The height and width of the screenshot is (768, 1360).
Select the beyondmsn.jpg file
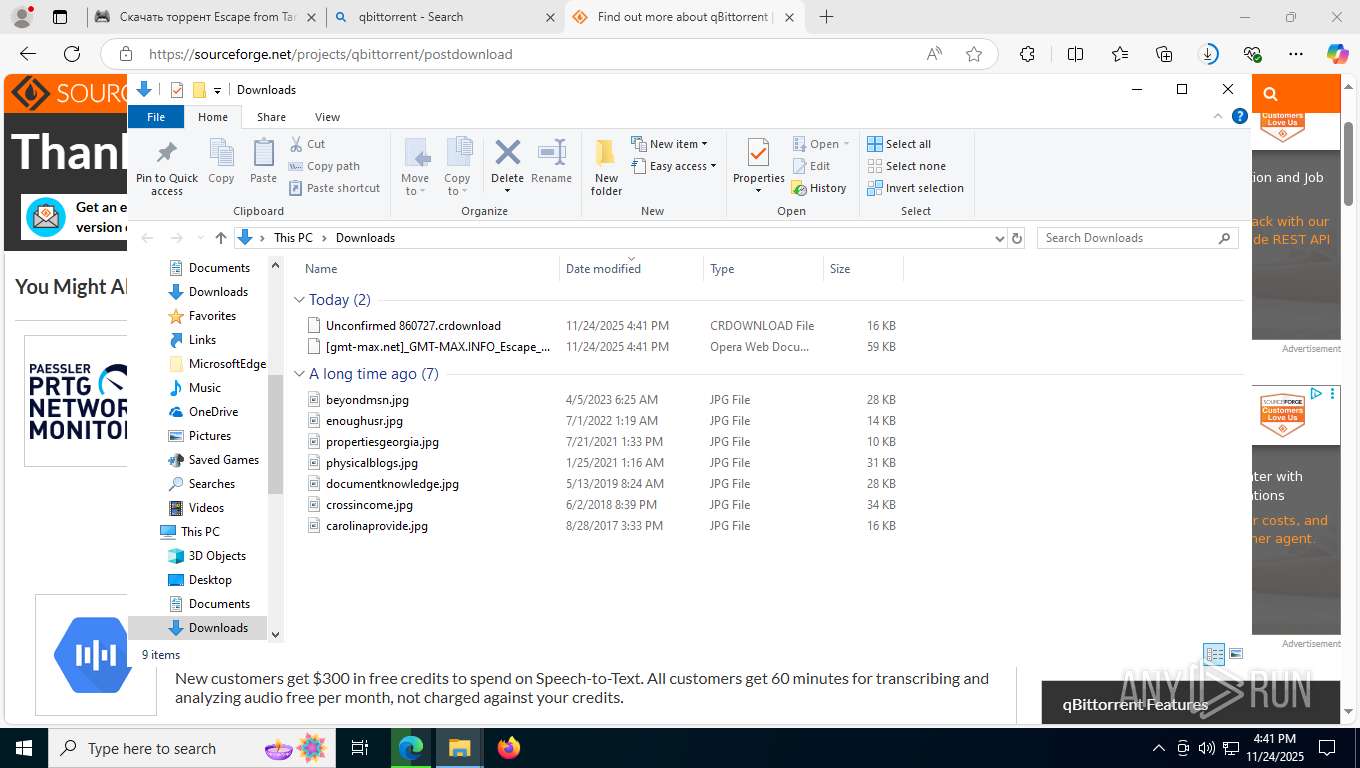click(367, 400)
